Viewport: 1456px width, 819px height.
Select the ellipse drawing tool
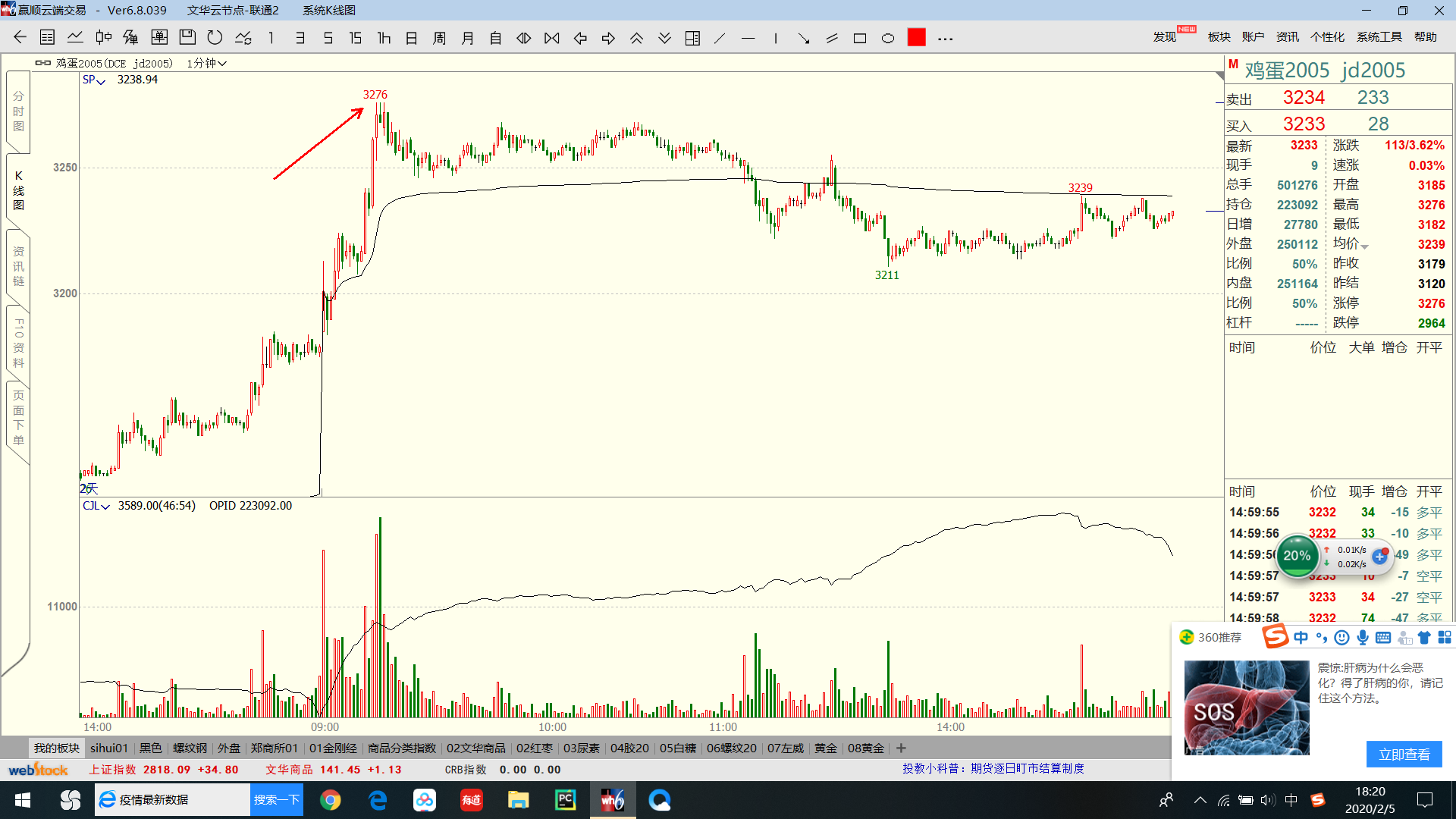coord(887,38)
